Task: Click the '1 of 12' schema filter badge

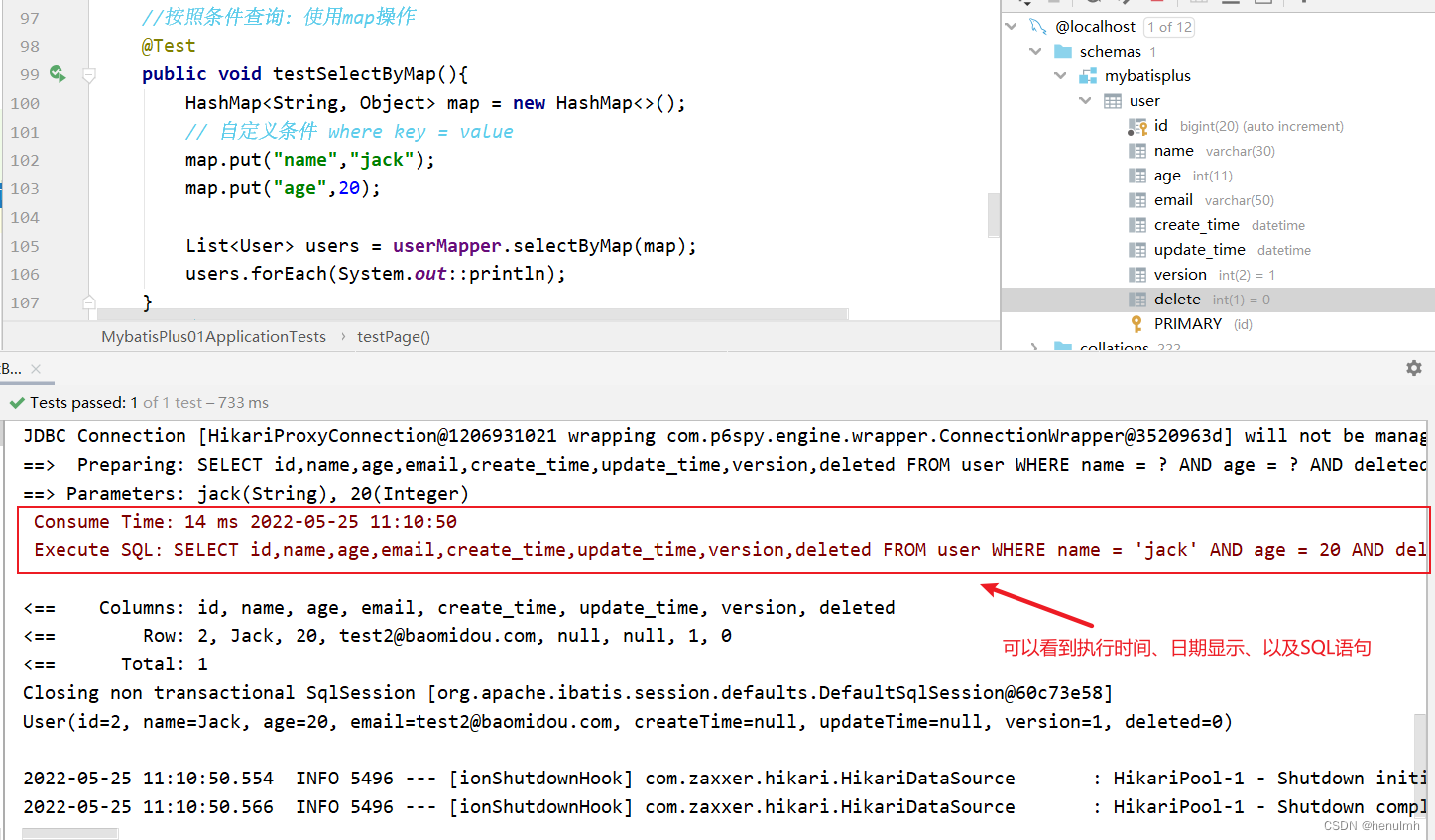Action: click(x=1169, y=27)
